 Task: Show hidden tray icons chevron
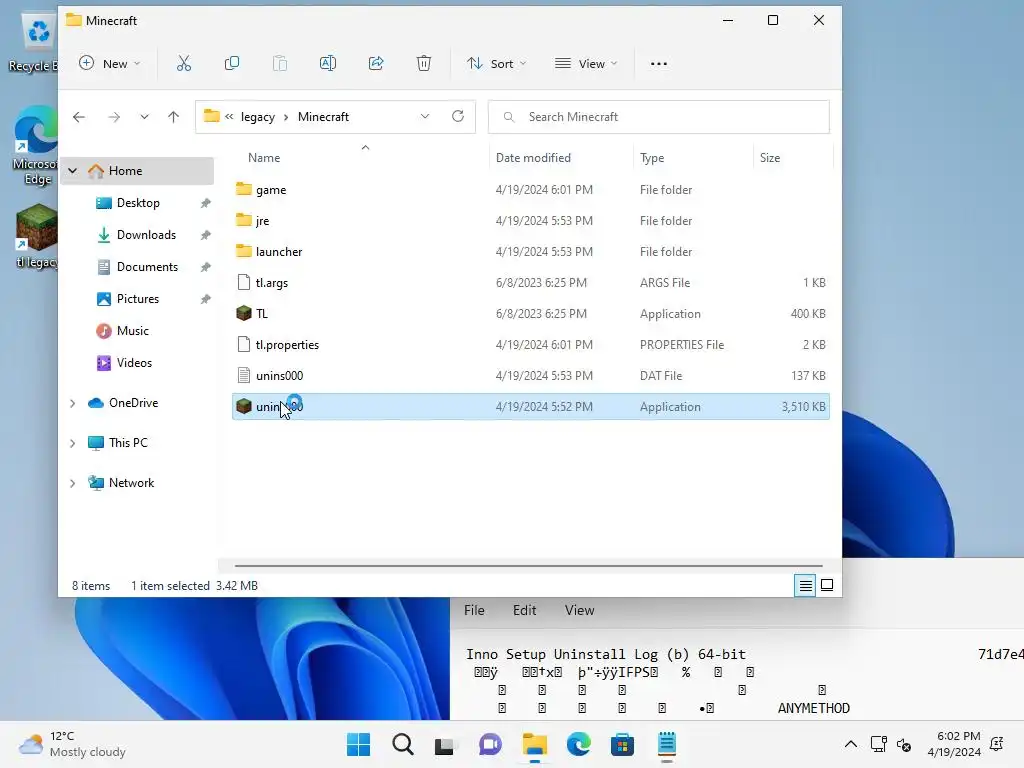point(851,744)
